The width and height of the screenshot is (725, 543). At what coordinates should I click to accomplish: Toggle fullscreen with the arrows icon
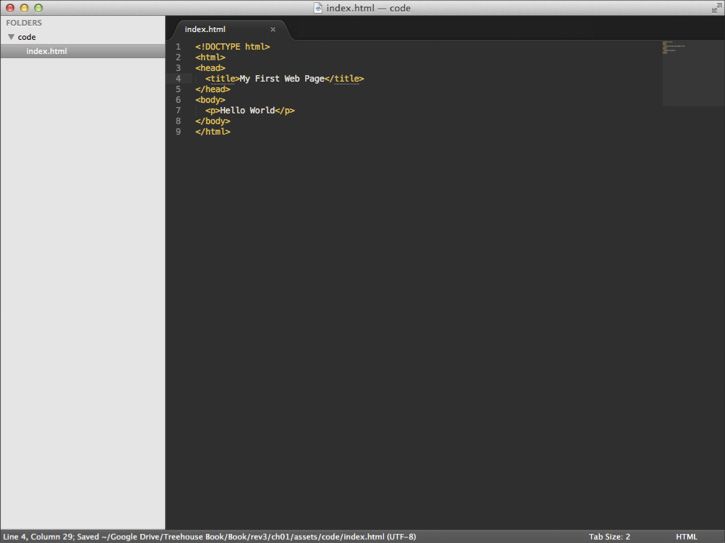[x=716, y=7]
